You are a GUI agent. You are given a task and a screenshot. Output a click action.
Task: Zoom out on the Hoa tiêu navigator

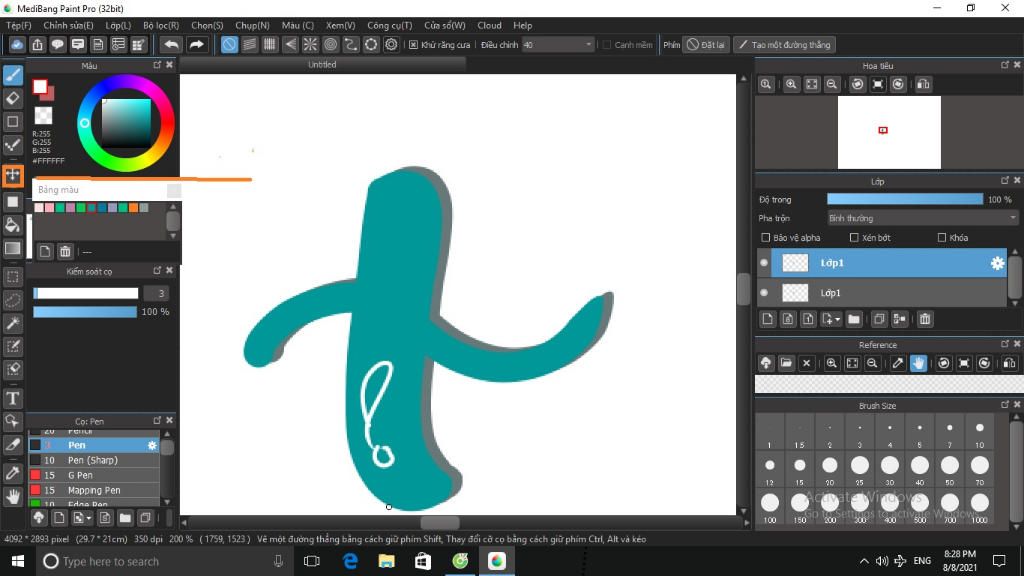click(831, 84)
